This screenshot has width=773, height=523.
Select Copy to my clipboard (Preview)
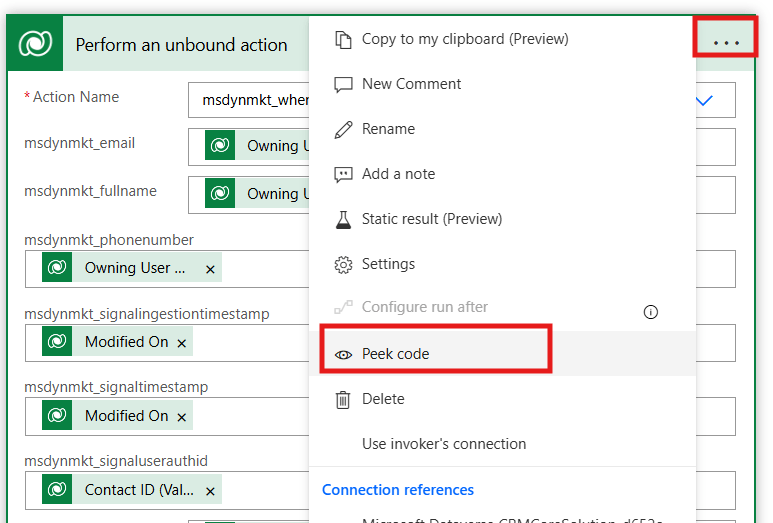pyautogui.click(x=464, y=39)
